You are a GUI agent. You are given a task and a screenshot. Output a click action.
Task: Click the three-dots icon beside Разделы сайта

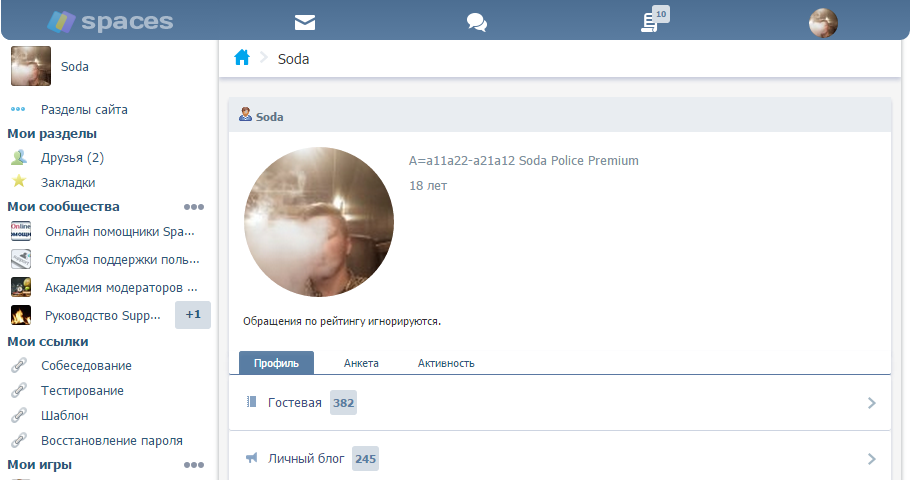tap(18, 109)
